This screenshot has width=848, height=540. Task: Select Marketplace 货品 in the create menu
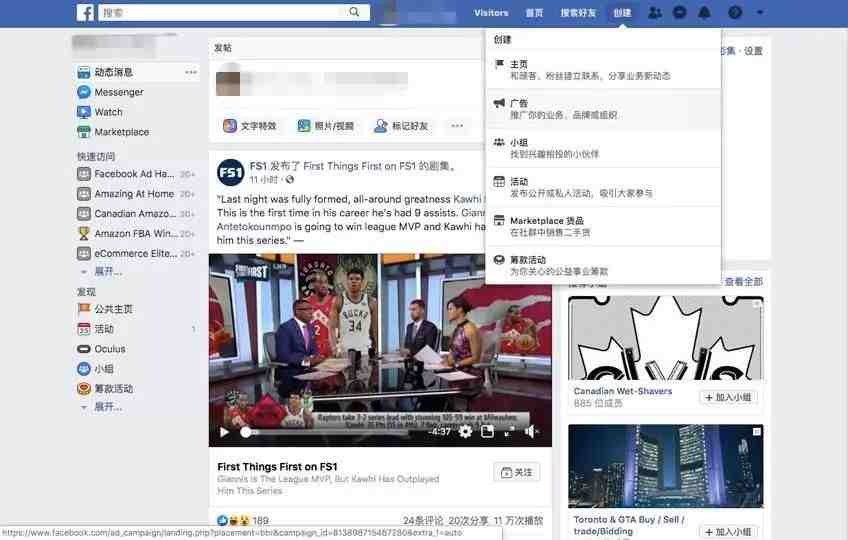pos(604,226)
